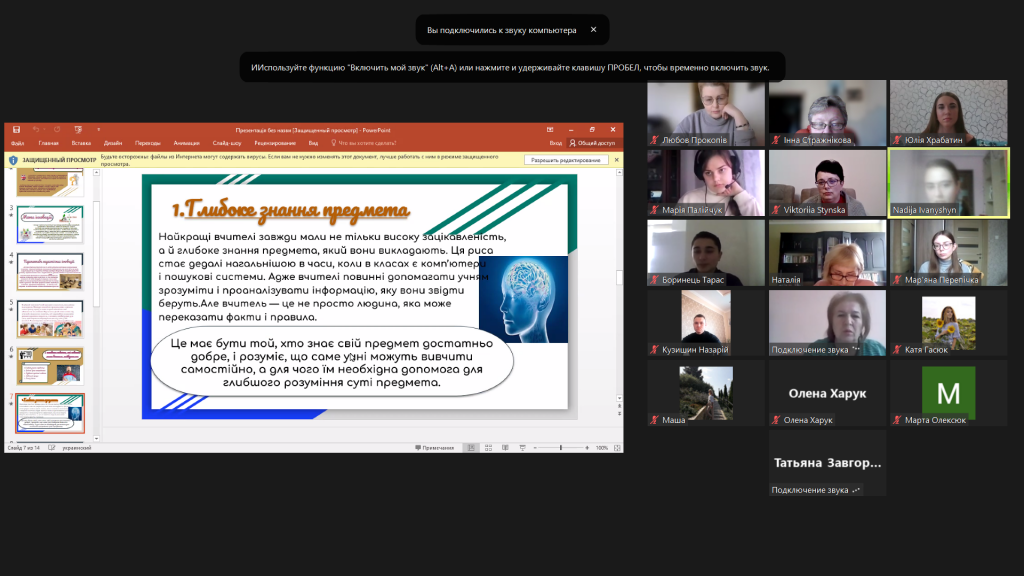Click spell-check language status indicator icon
This screenshot has height=576, width=1024.
point(52,448)
